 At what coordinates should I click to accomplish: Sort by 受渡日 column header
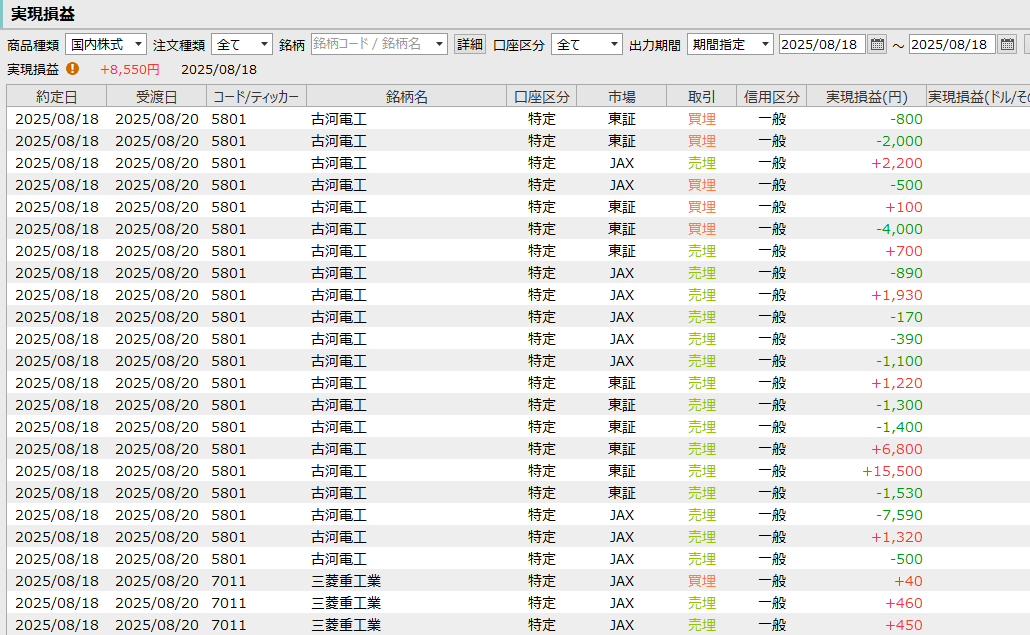(x=156, y=97)
